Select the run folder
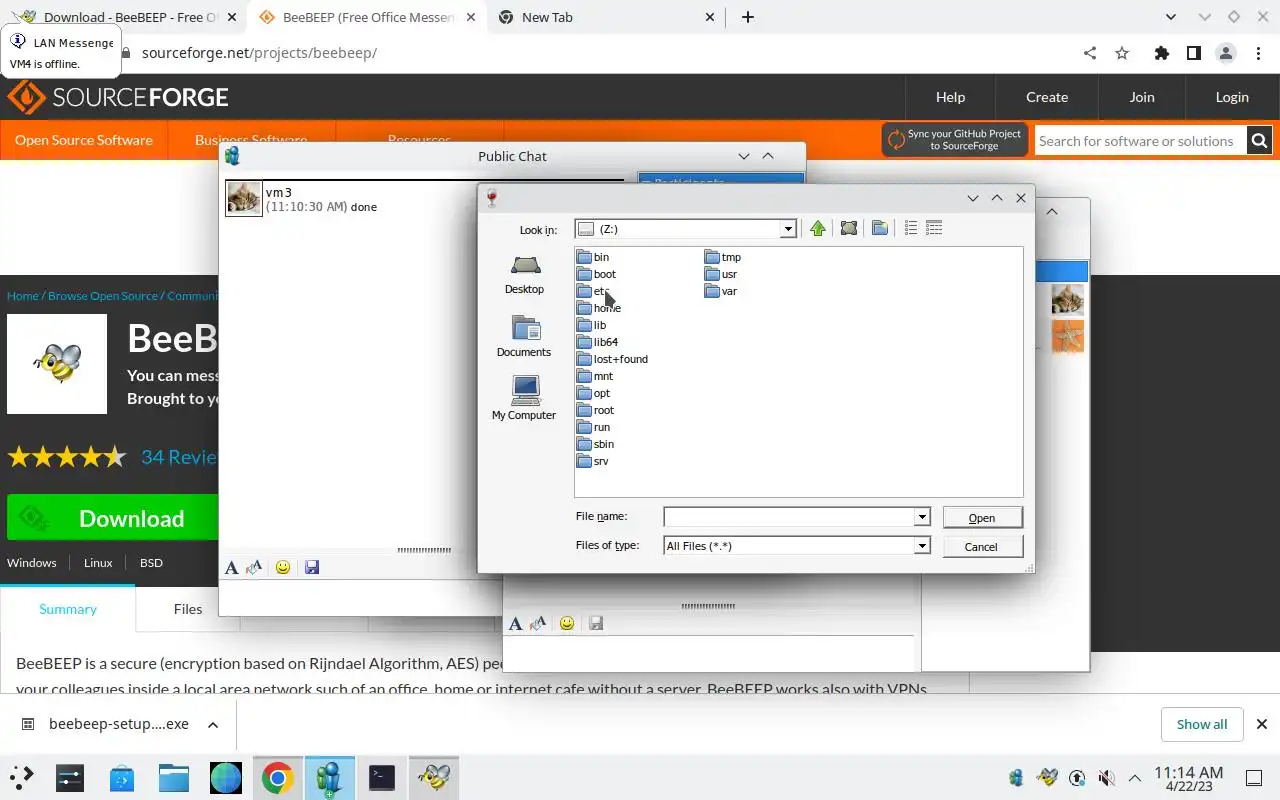The width and height of the screenshot is (1280, 800). [594, 427]
